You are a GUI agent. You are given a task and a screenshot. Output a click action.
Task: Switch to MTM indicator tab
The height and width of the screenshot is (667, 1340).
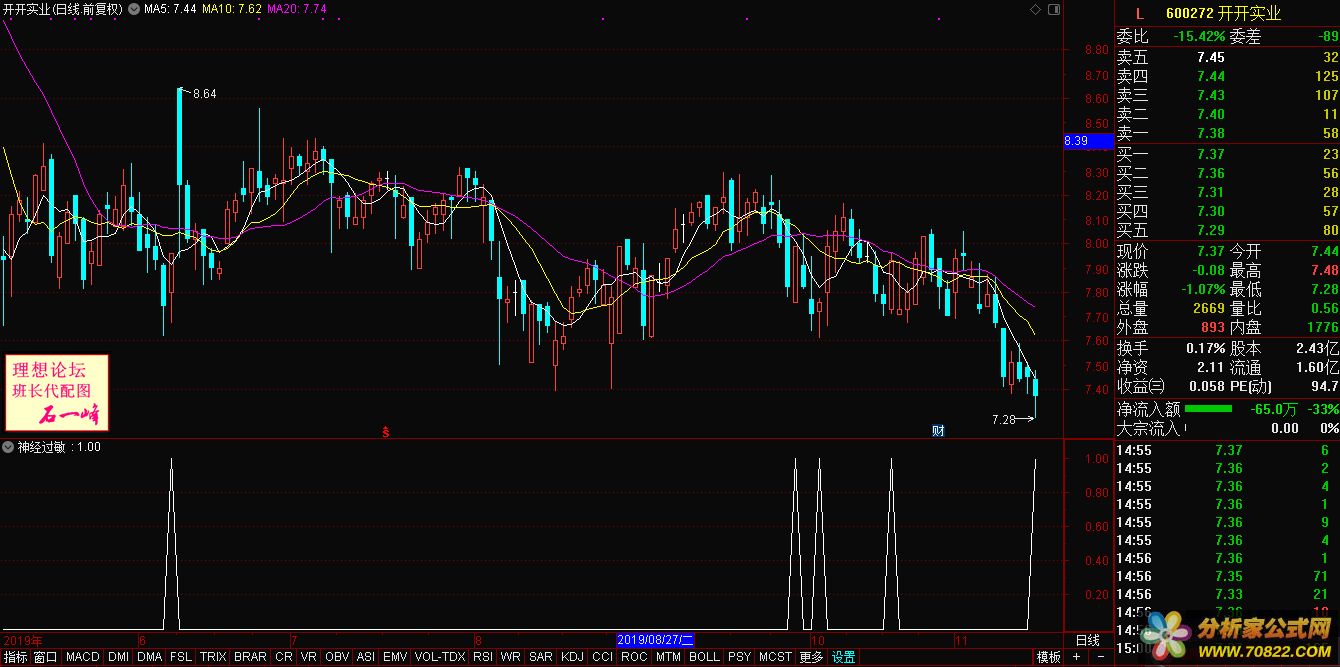tap(668, 657)
